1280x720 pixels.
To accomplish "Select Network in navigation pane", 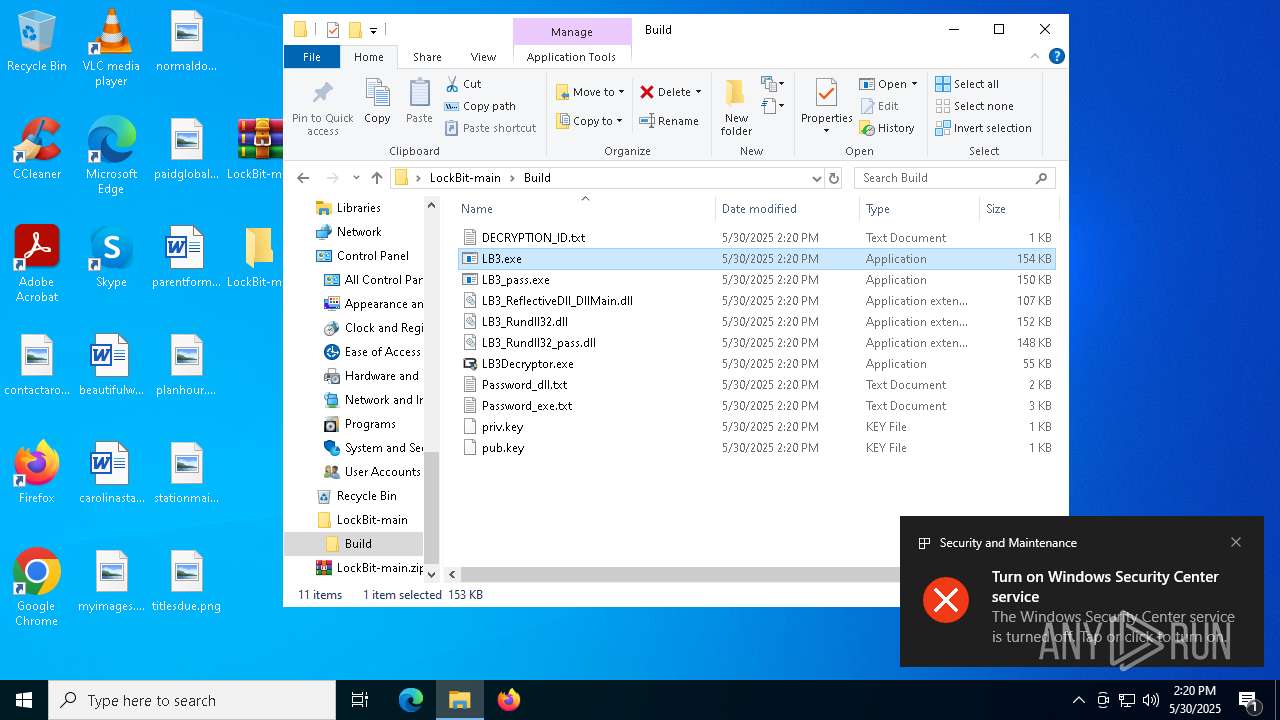I will click(x=359, y=232).
